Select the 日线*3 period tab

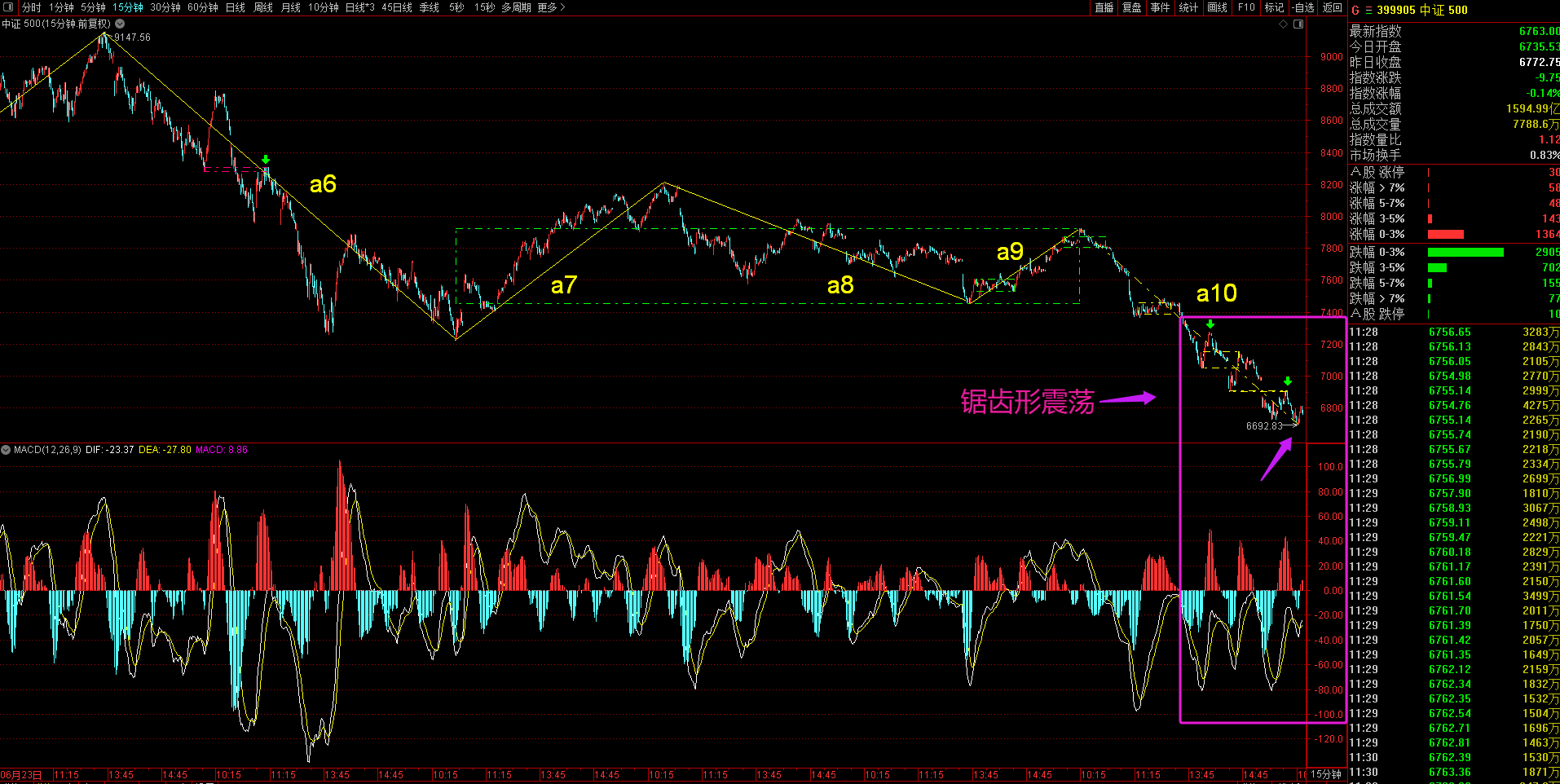click(x=360, y=7)
